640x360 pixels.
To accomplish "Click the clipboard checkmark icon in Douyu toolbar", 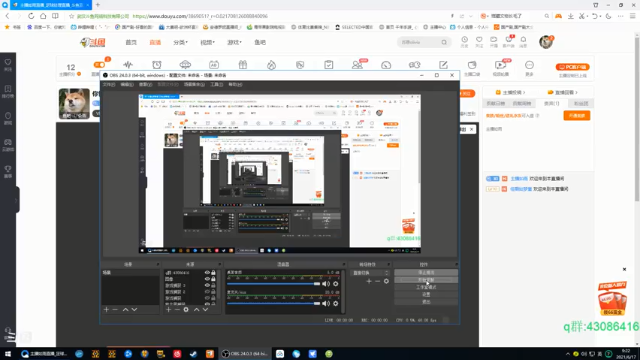I will 329,64.
